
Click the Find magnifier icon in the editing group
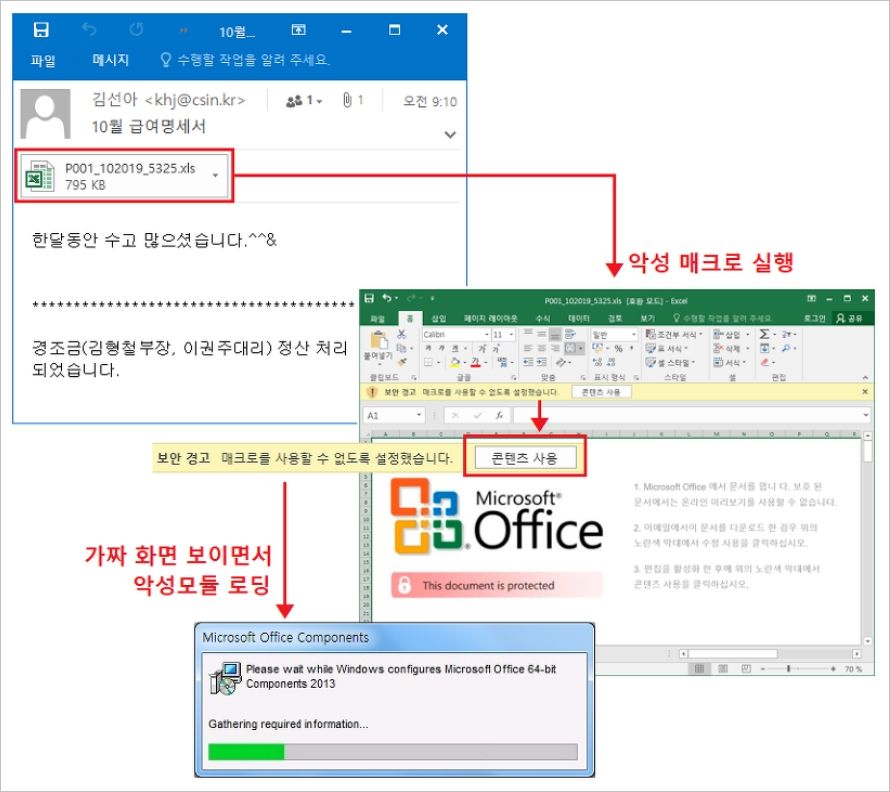[x=786, y=348]
